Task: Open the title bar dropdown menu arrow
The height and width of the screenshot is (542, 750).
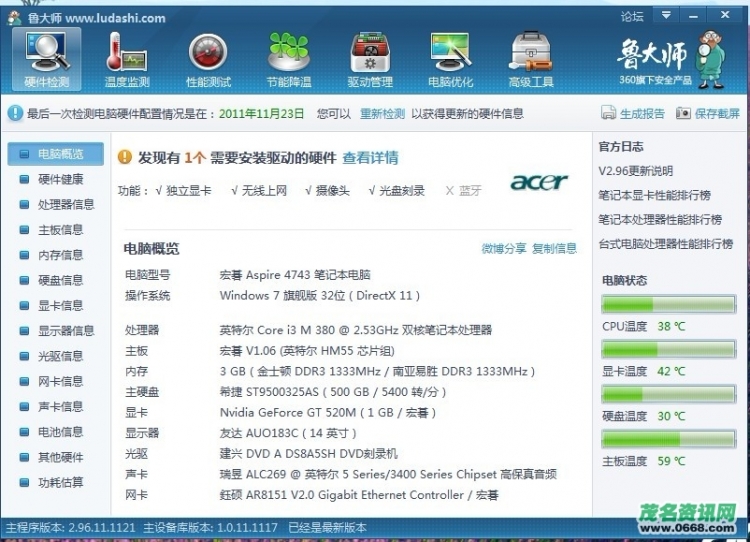Action: point(666,15)
